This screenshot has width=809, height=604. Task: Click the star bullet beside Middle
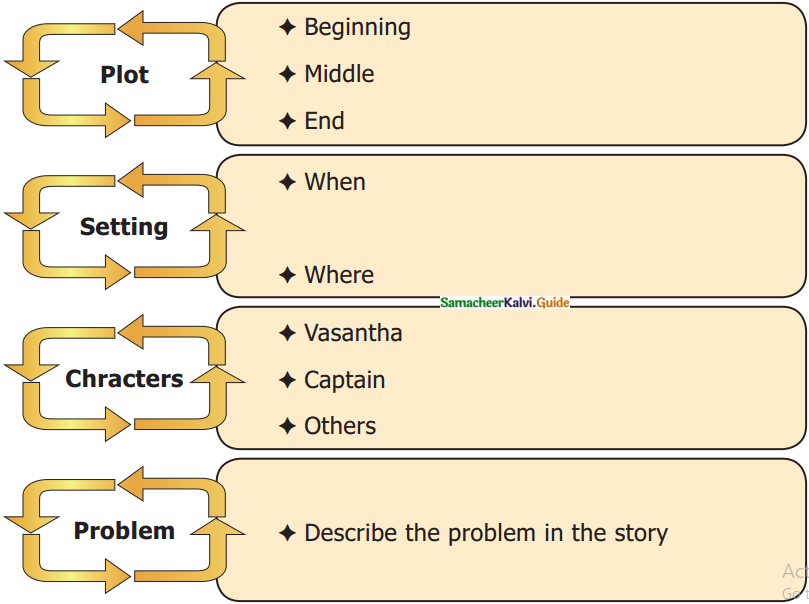pos(287,74)
